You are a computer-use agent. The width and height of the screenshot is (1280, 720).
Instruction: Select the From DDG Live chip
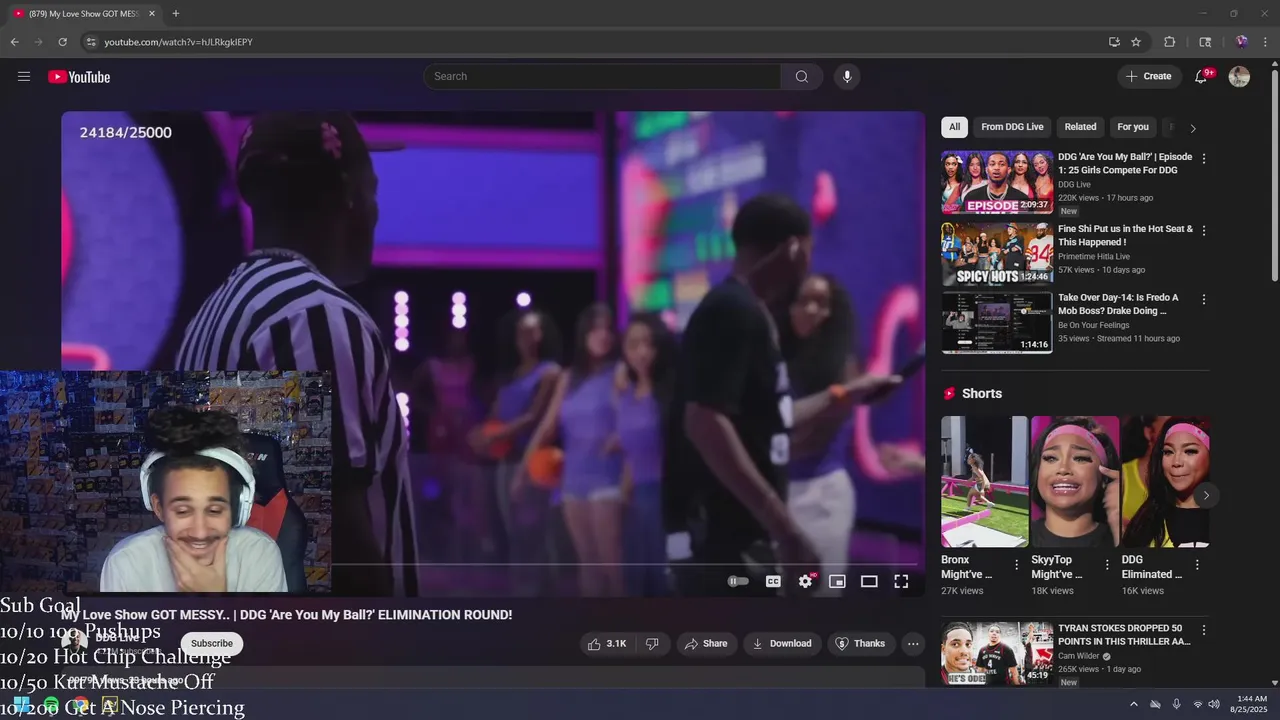tap(1012, 127)
